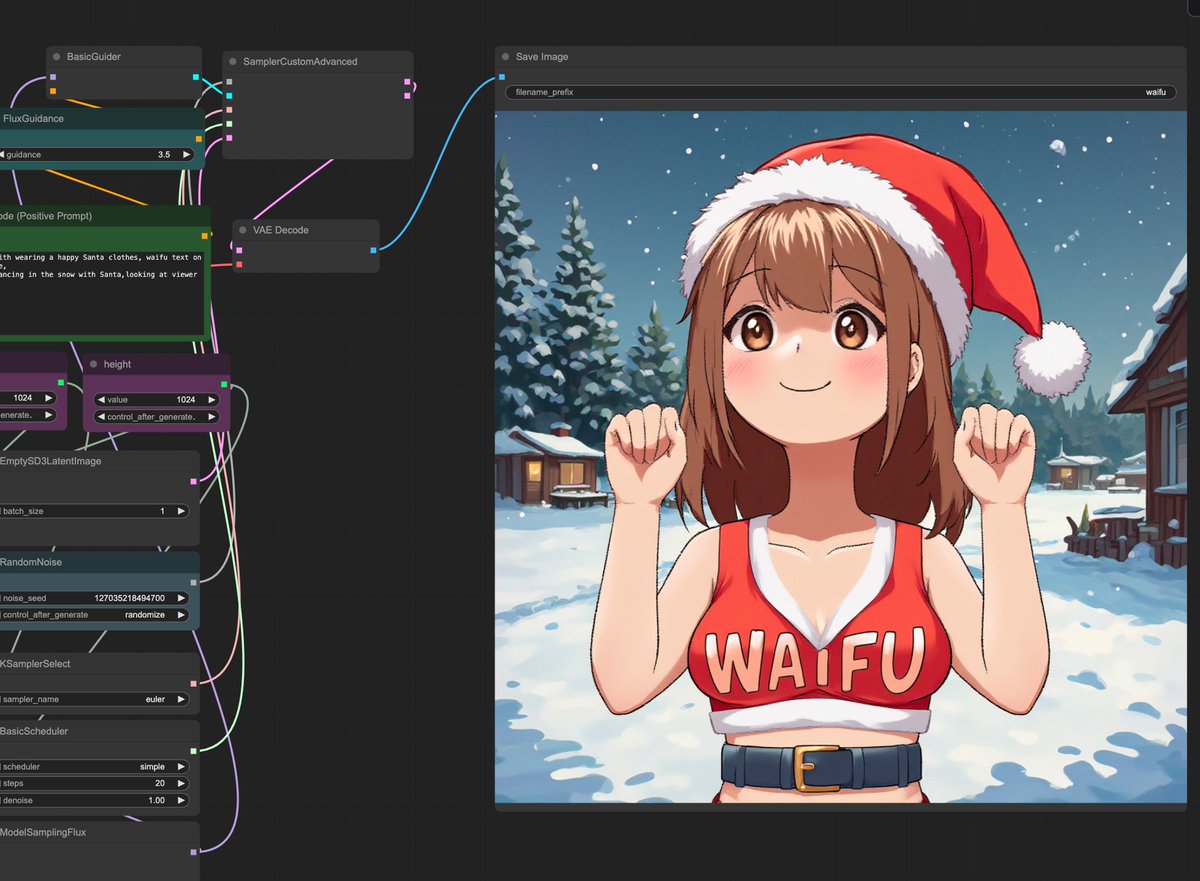This screenshot has height=881, width=1200.
Task: Open the sampler_name dropdown showing euler
Action: coord(120,699)
